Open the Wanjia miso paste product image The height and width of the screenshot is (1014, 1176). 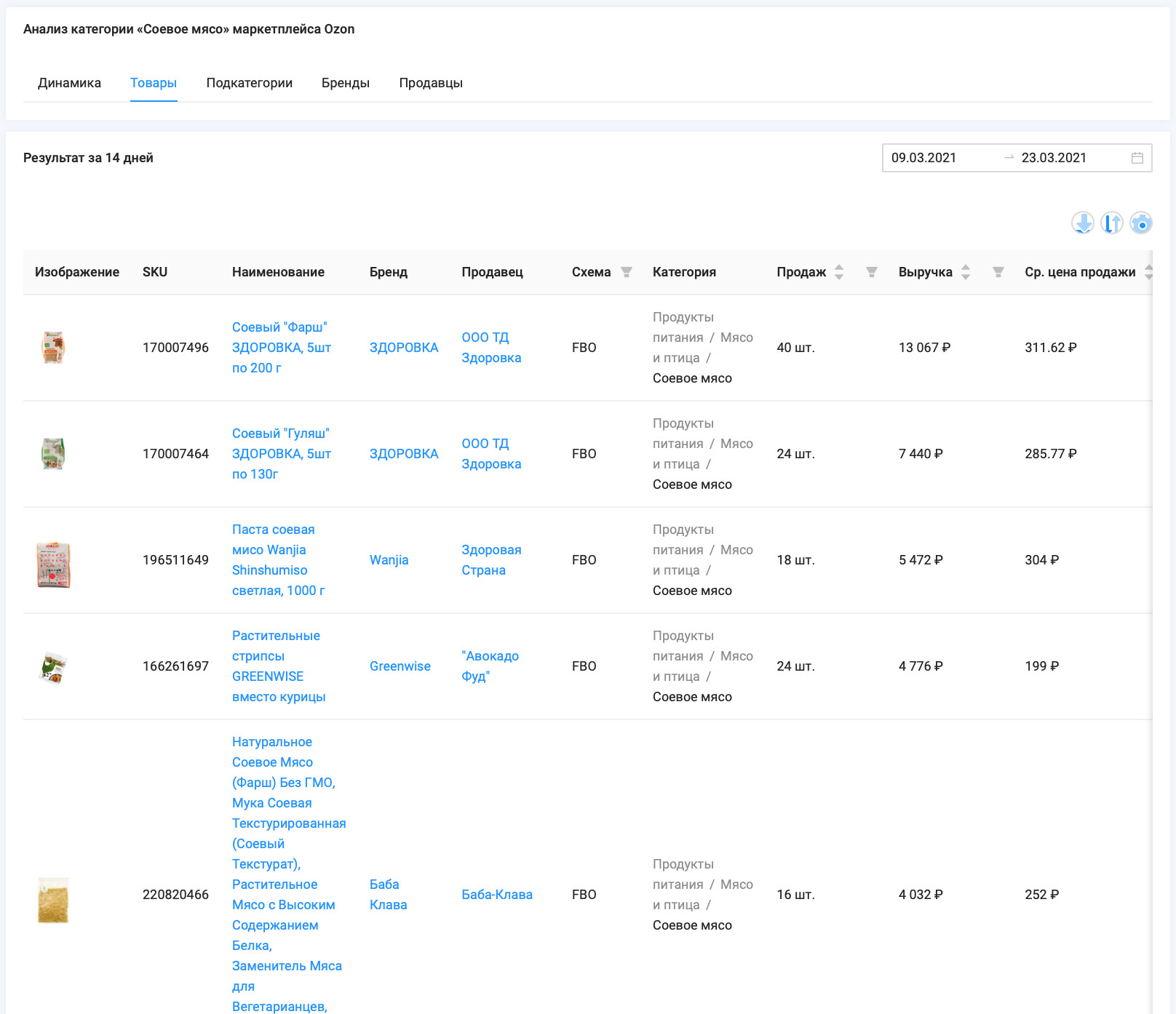pos(53,564)
